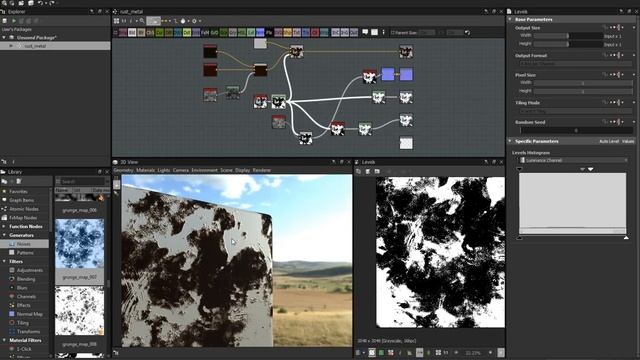Open the Camera menu in 3D View

[x=181, y=170]
